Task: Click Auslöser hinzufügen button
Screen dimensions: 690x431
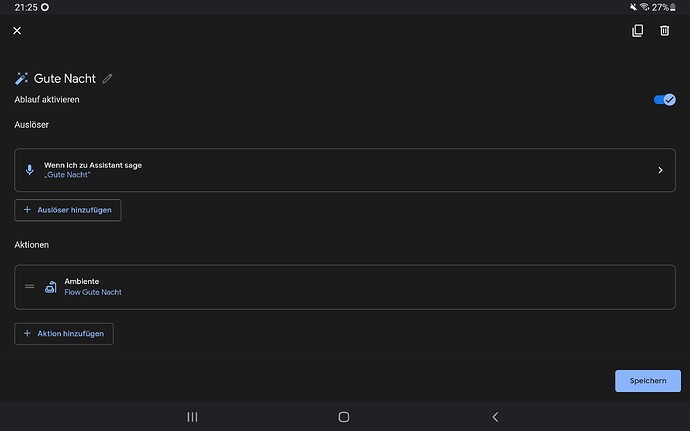Action: point(68,210)
